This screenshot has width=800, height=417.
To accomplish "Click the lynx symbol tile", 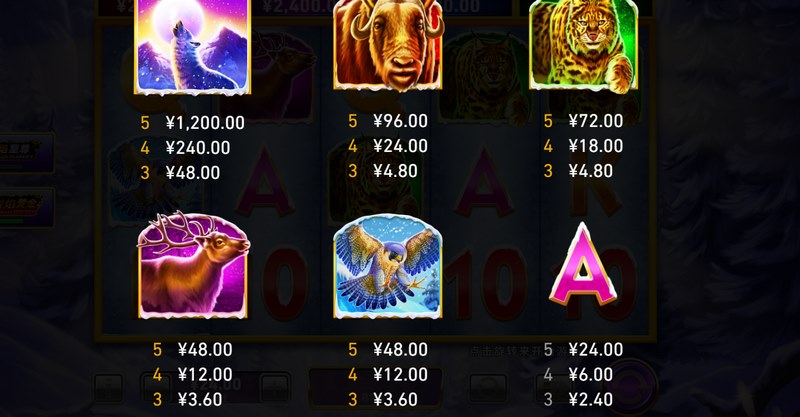I will pos(584,45).
